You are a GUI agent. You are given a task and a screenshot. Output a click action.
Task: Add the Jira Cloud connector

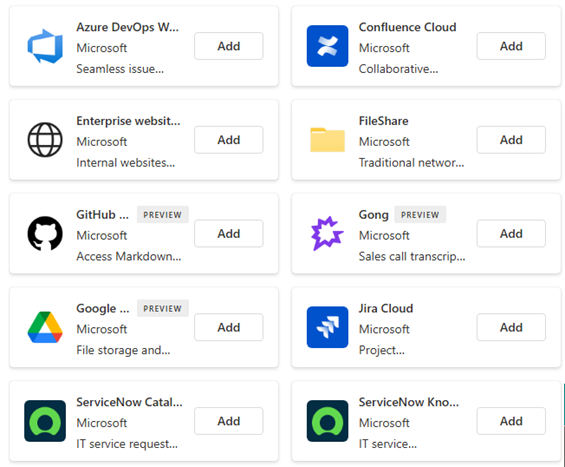point(511,327)
